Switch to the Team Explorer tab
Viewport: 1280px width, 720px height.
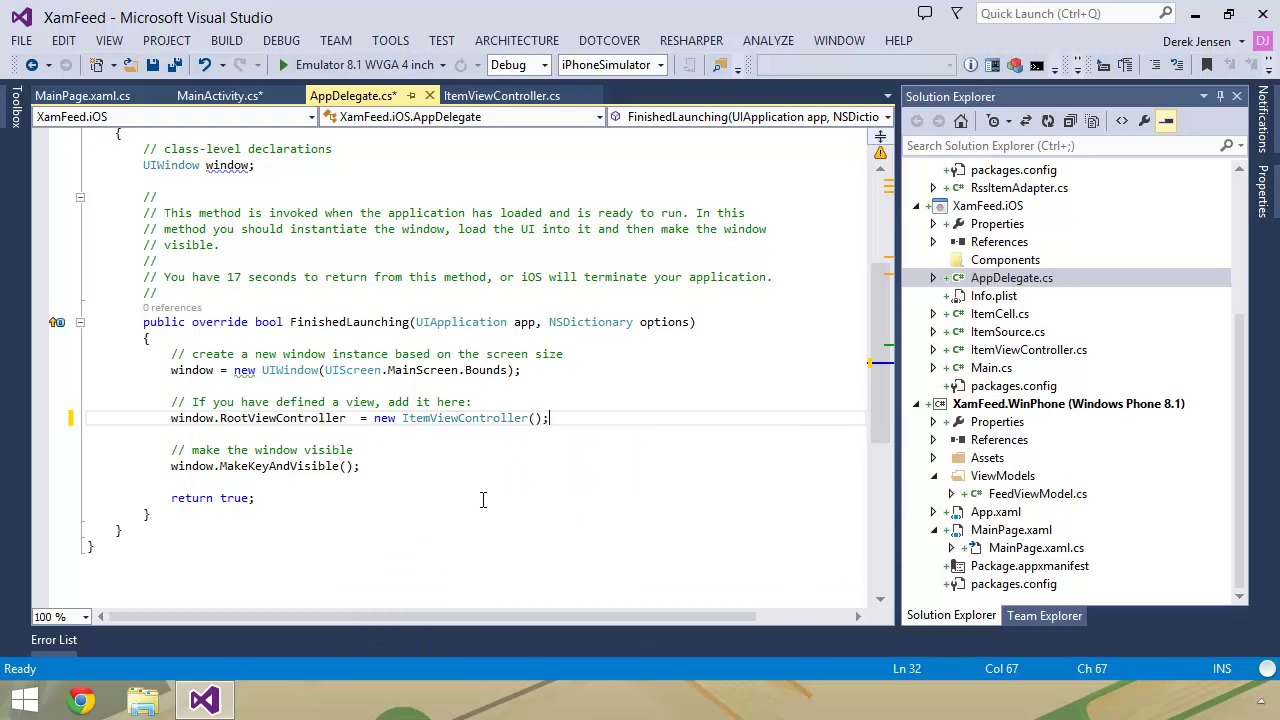click(1044, 616)
